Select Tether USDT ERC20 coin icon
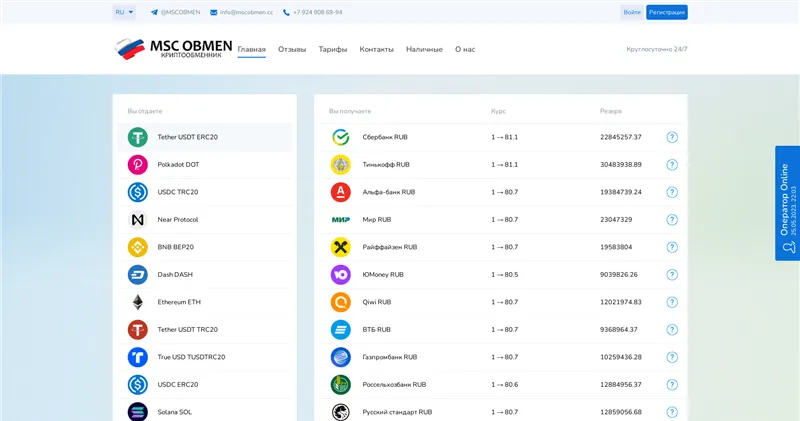800x421 pixels. 137,137
